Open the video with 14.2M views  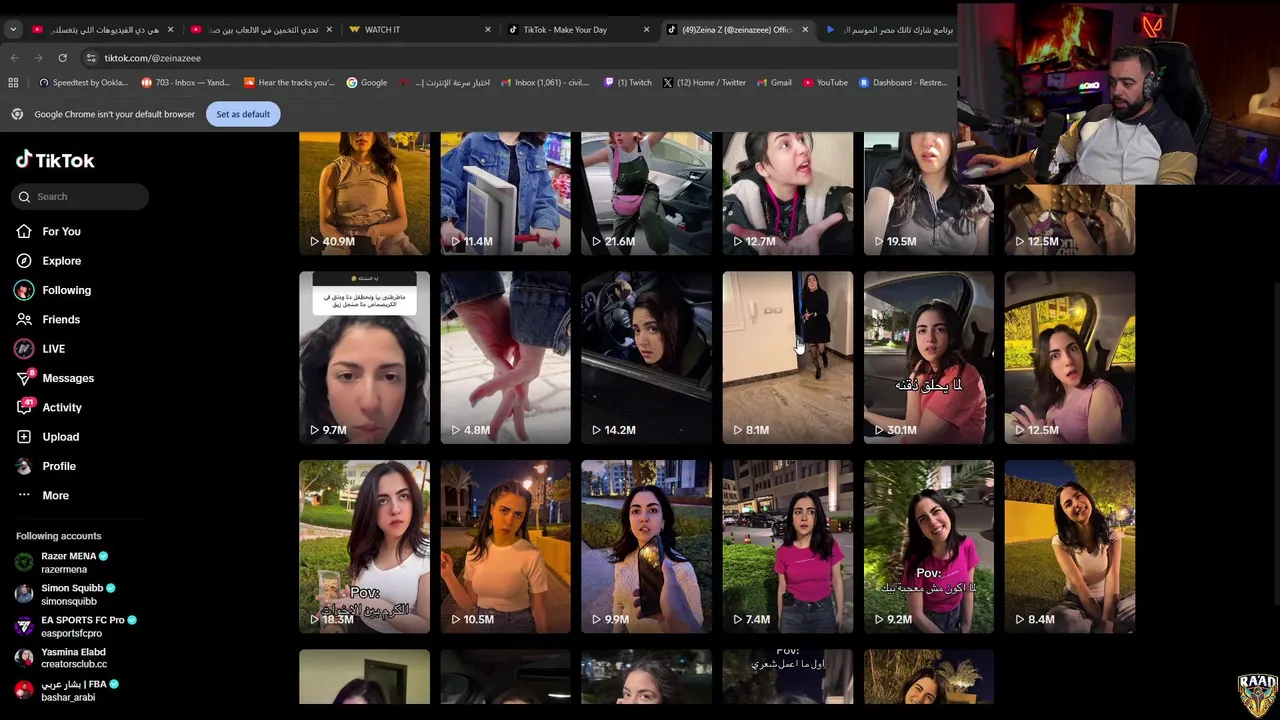[x=646, y=357]
